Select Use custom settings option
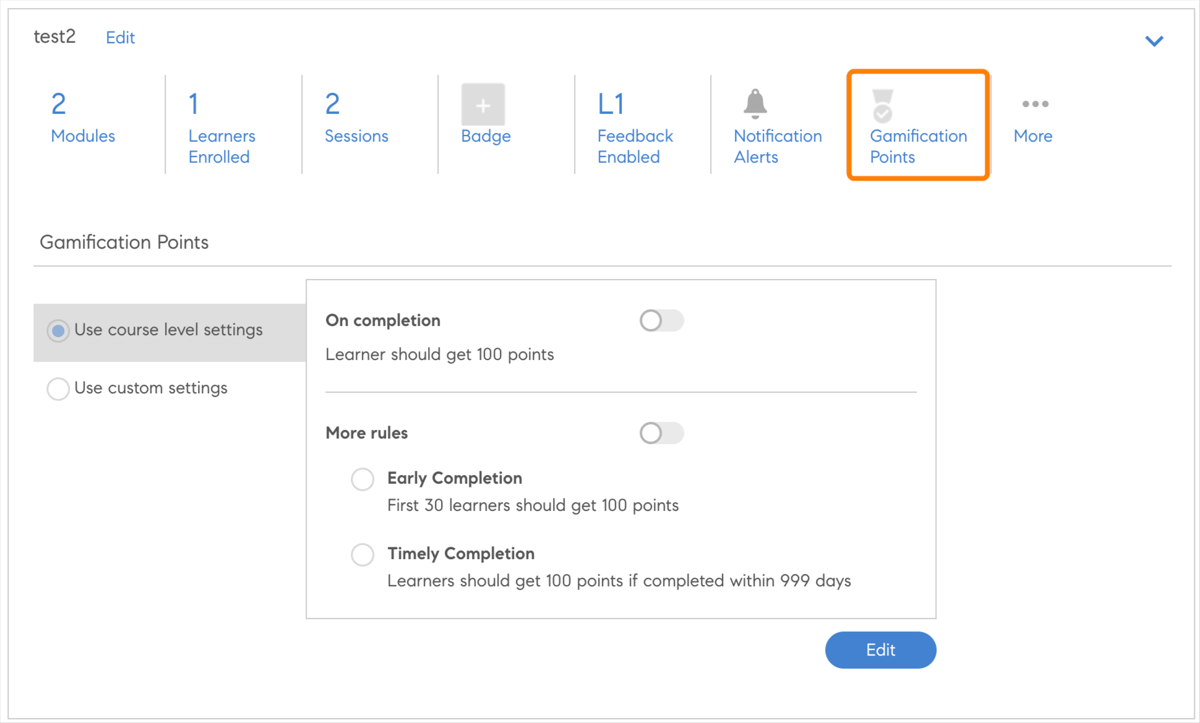This screenshot has height=723, width=1200. pyautogui.click(x=58, y=388)
